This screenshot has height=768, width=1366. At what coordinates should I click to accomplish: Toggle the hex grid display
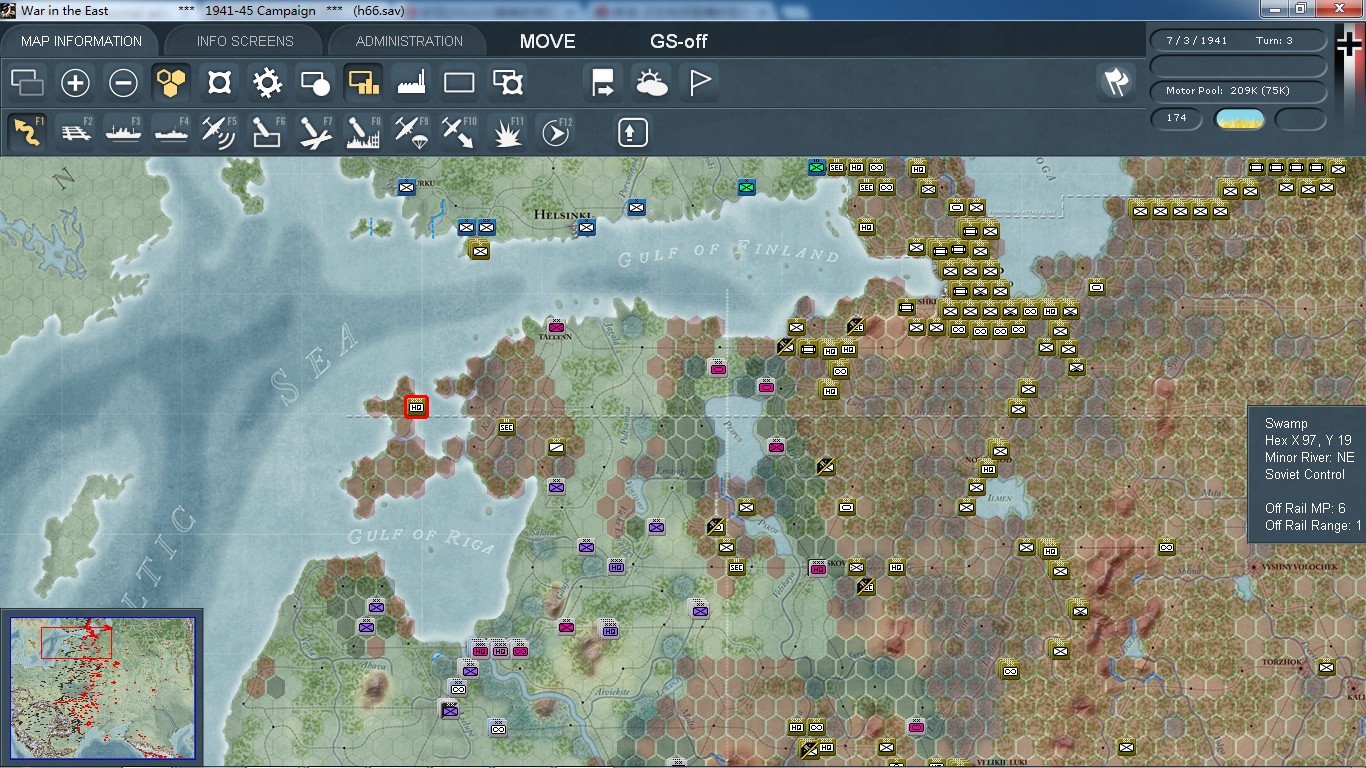coord(171,83)
